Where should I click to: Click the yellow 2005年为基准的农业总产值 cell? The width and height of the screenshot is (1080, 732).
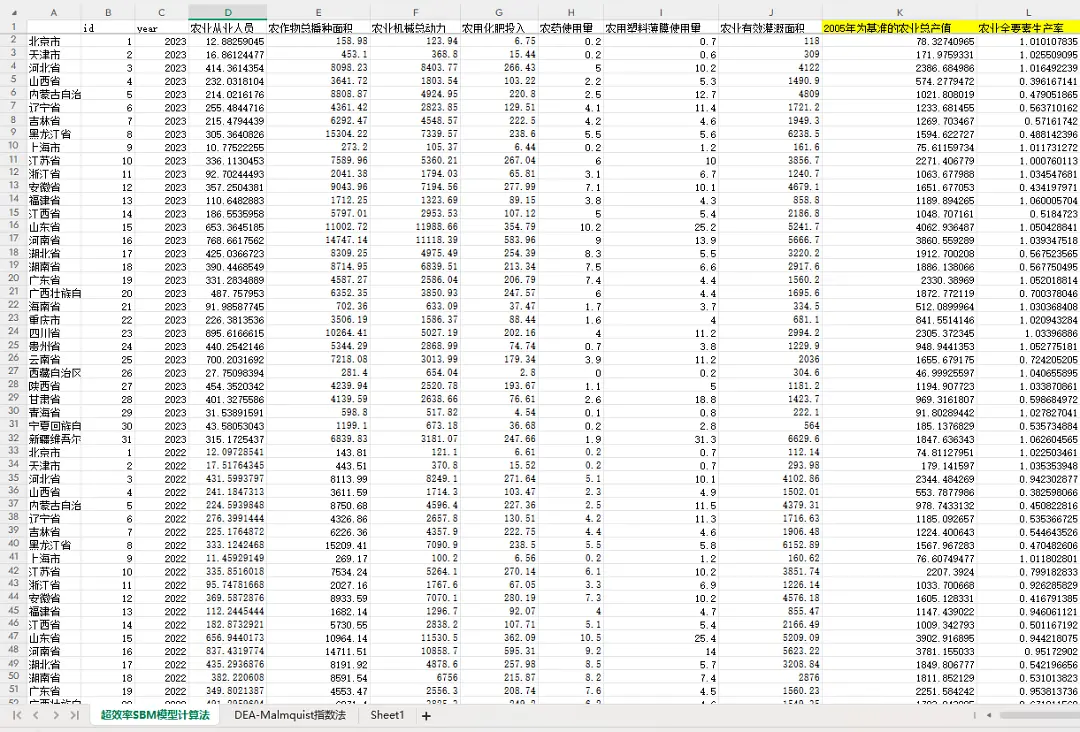[900, 28]
